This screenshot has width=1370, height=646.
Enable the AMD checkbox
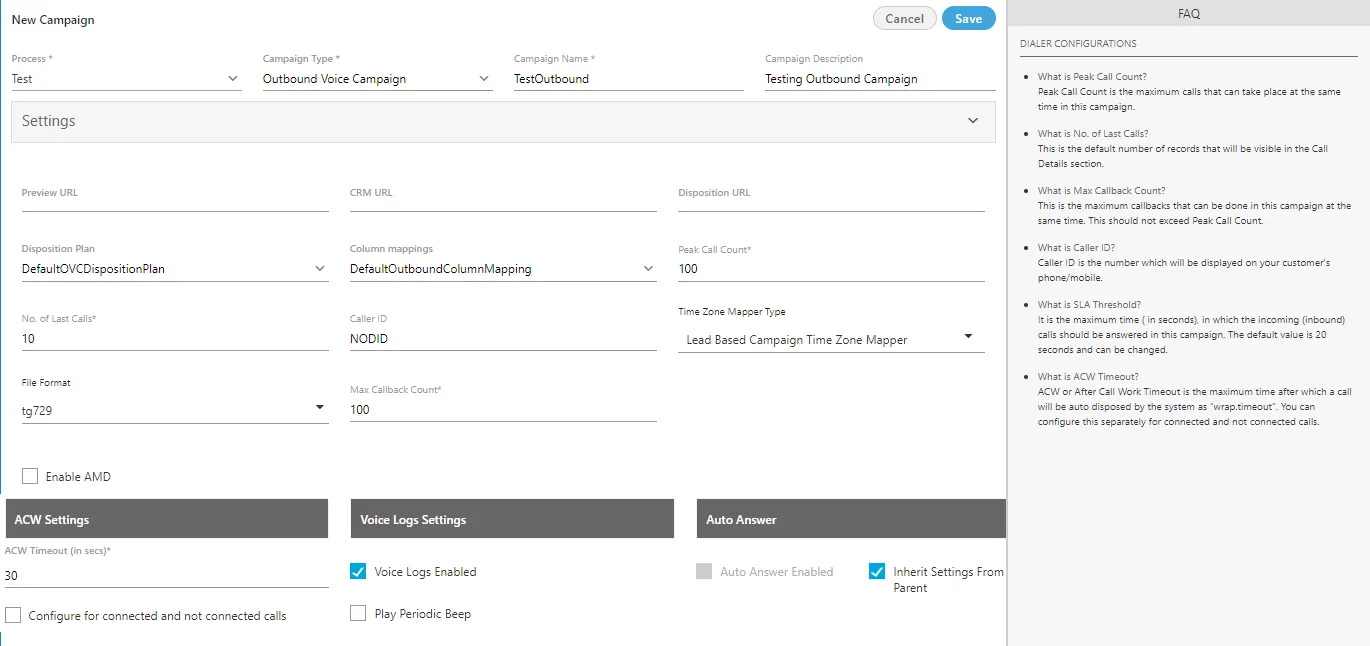coord(30,477)
